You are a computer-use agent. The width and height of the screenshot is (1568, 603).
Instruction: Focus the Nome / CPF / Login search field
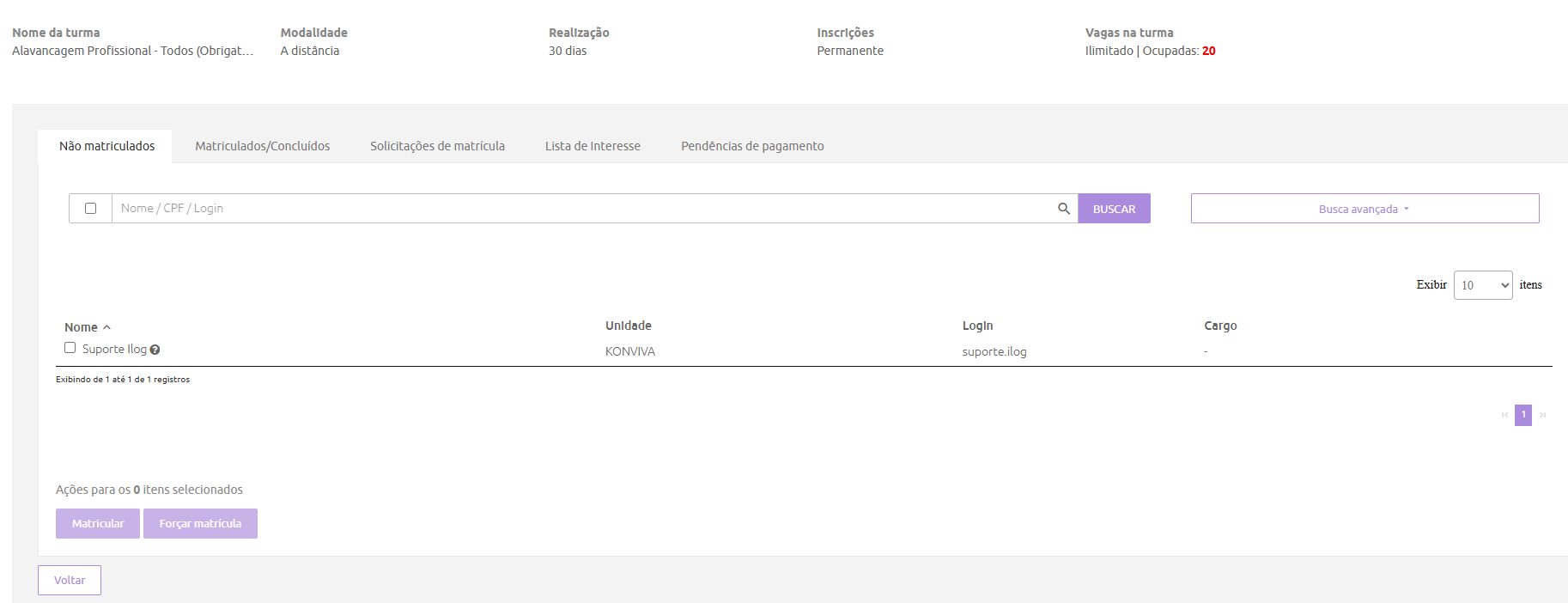584,209
